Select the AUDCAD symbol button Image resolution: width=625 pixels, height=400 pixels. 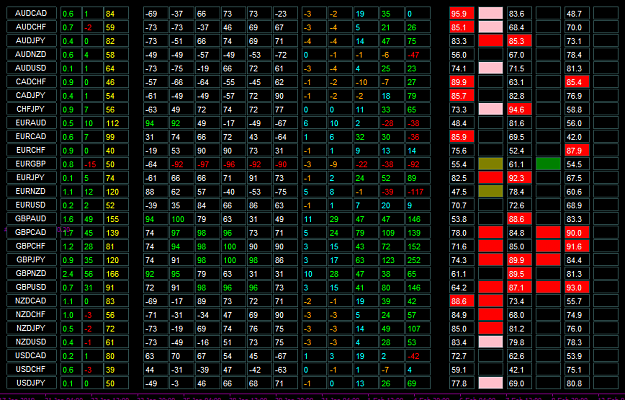click(x=31, y=13)
